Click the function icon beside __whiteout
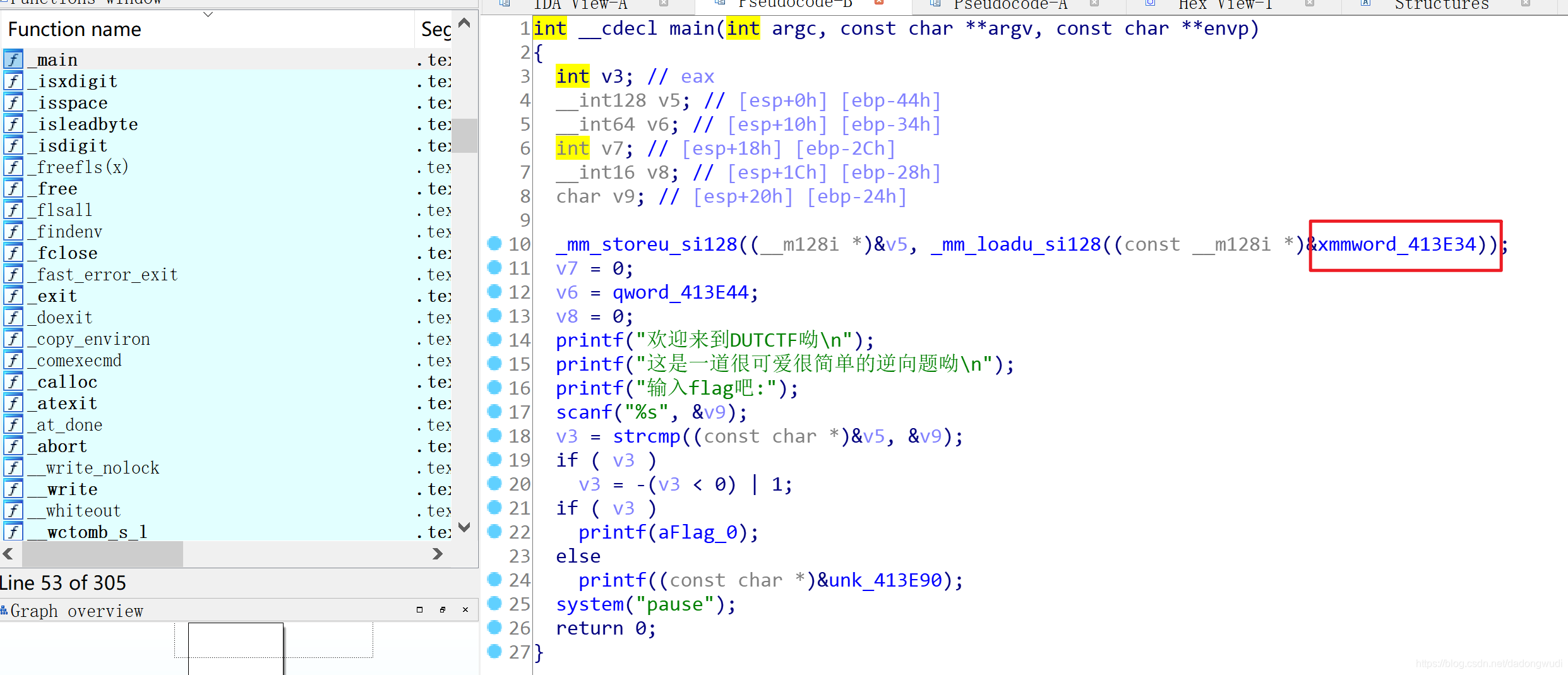Screen dimensions: 1568x675 (x=13, y=510)
